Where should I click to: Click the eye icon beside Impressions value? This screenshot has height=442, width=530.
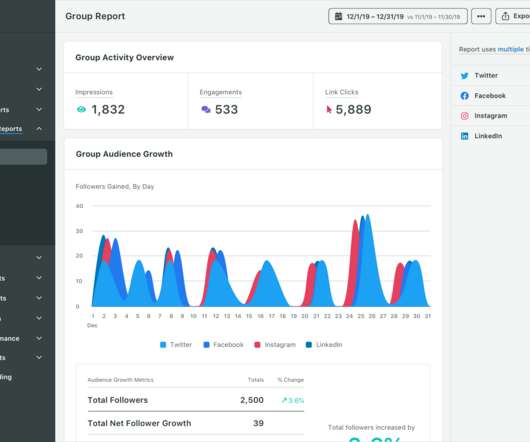(x=81, y=109)
